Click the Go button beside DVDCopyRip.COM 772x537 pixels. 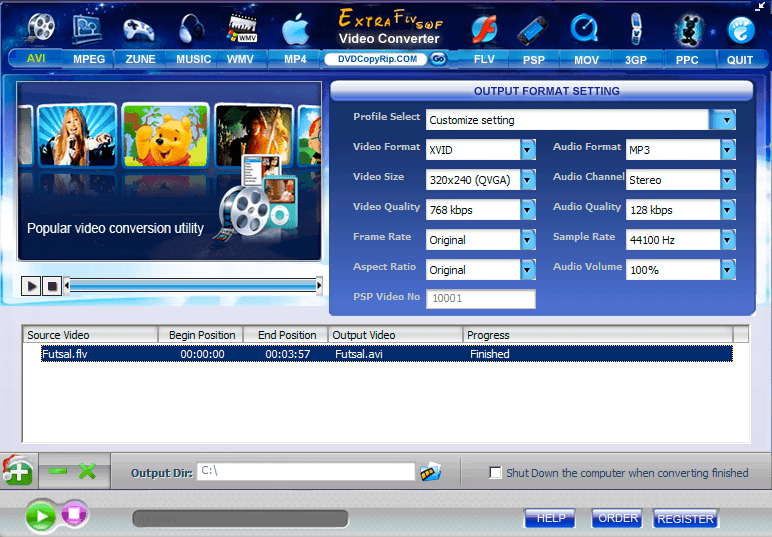click(438, 59)
